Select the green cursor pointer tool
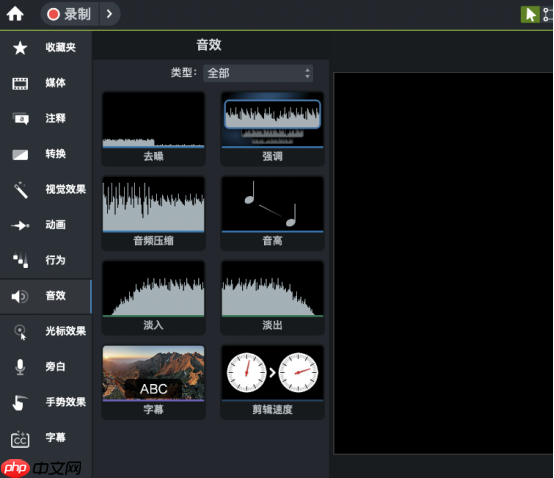 (530, 14)
